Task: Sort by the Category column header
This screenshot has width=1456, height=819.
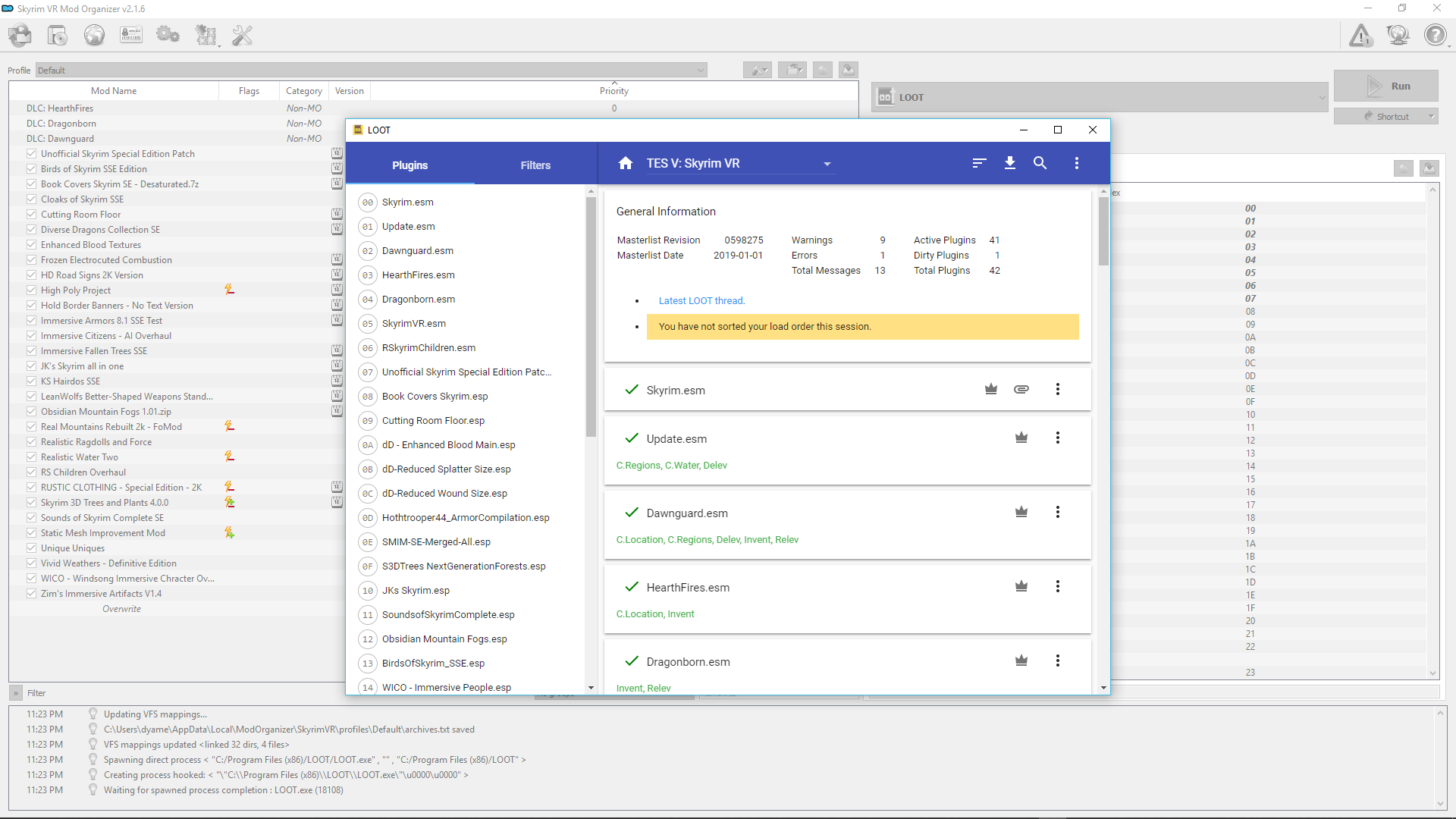Action: (303, 90)
